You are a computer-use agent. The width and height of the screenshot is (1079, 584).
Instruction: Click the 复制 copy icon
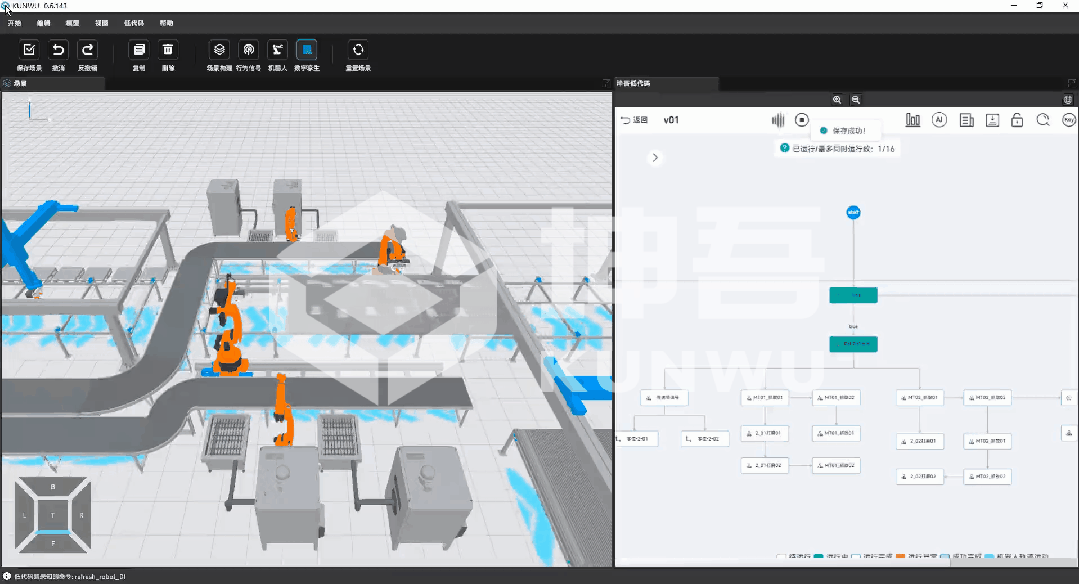click(139, 50)
